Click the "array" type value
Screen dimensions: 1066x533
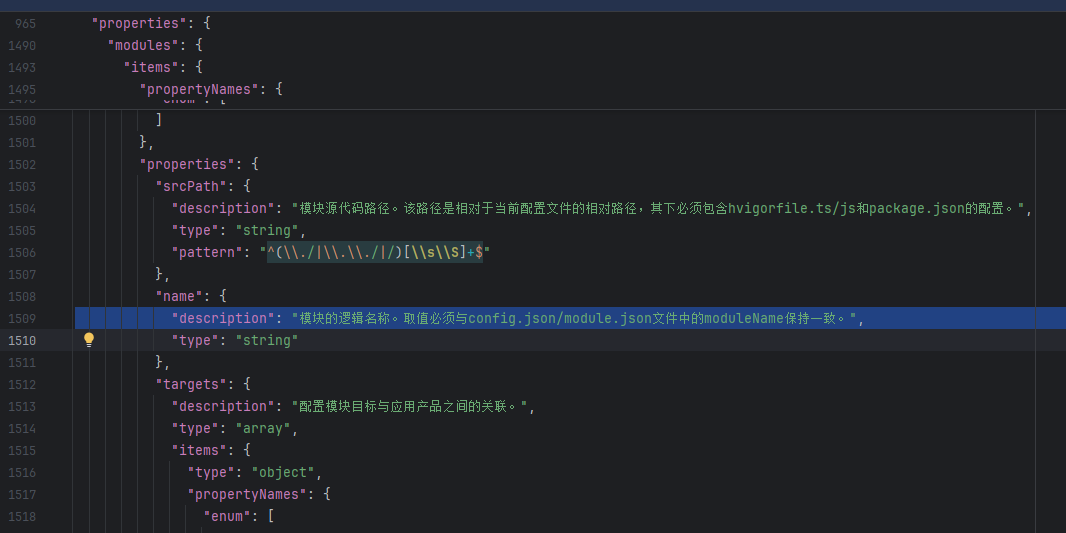[x=263, y=428]
